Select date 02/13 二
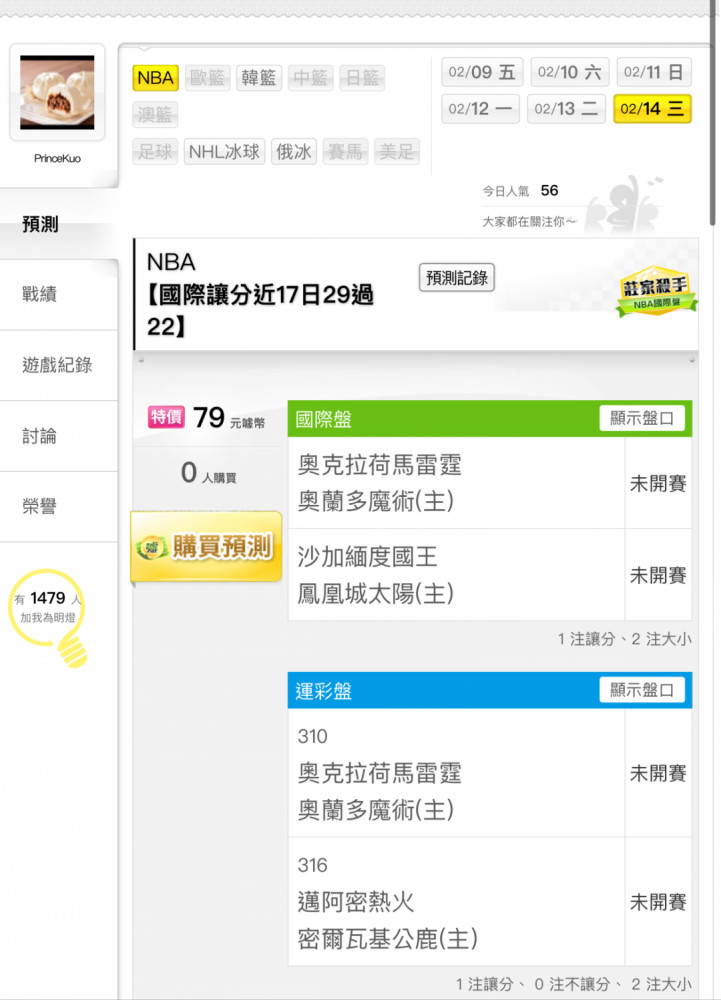This screenshot has width=721, height=1000. (566, 108)
